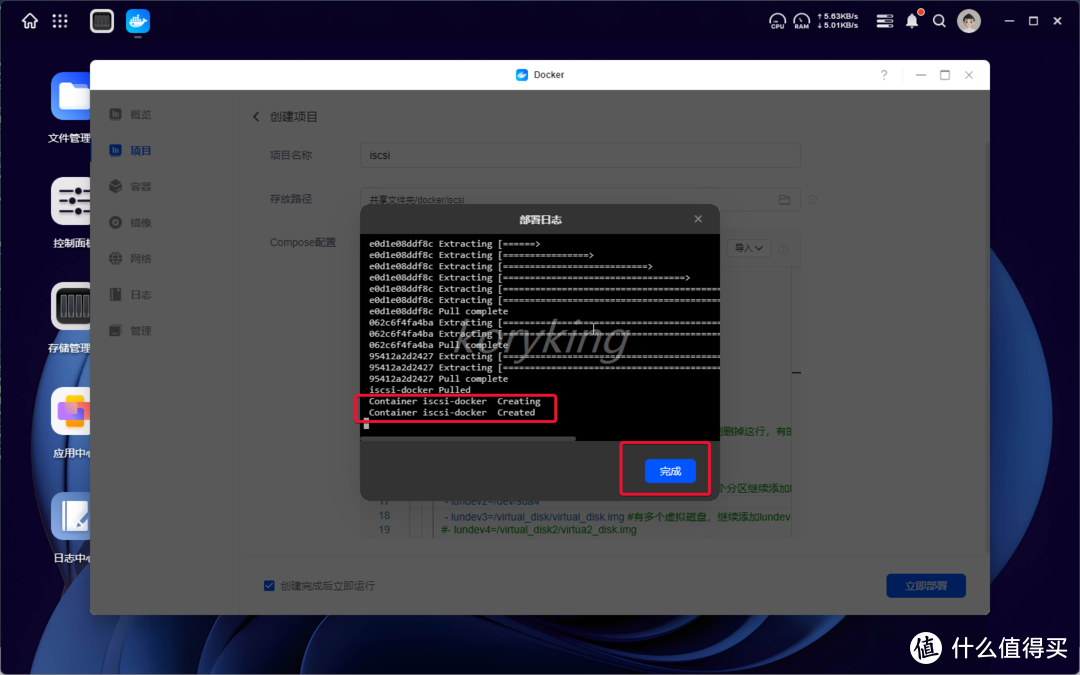
Task: Click the 立即部署 deploy button
Action: (925, 587)
